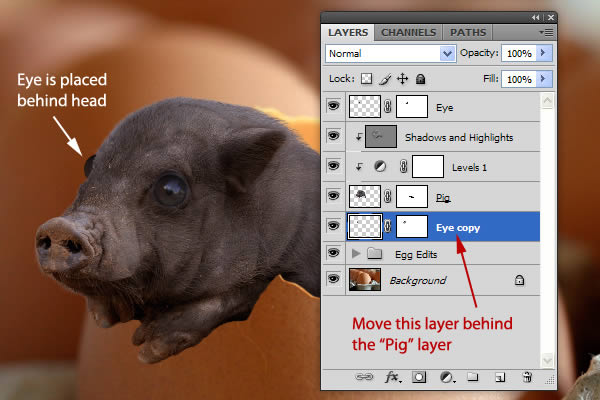The width and height of the screenshot is (600, 400).
Task: Click the 'Pig' layer name
Action: pos(443,198)
